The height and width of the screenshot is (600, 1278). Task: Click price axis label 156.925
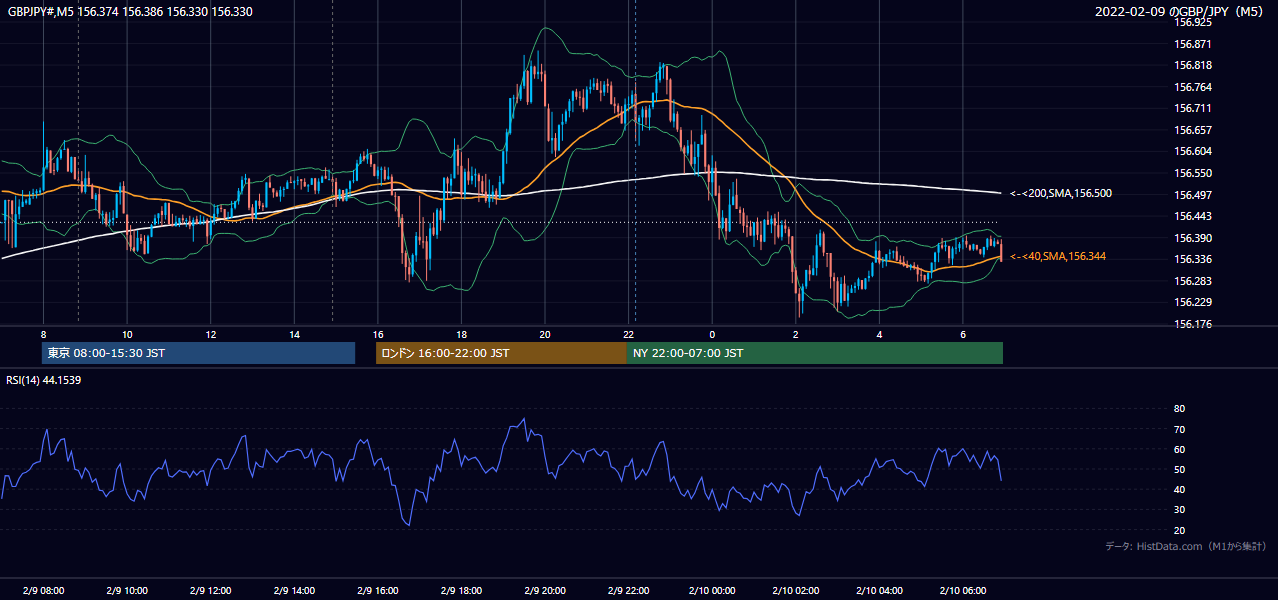pyautogui.click(x=1193, y=22)
